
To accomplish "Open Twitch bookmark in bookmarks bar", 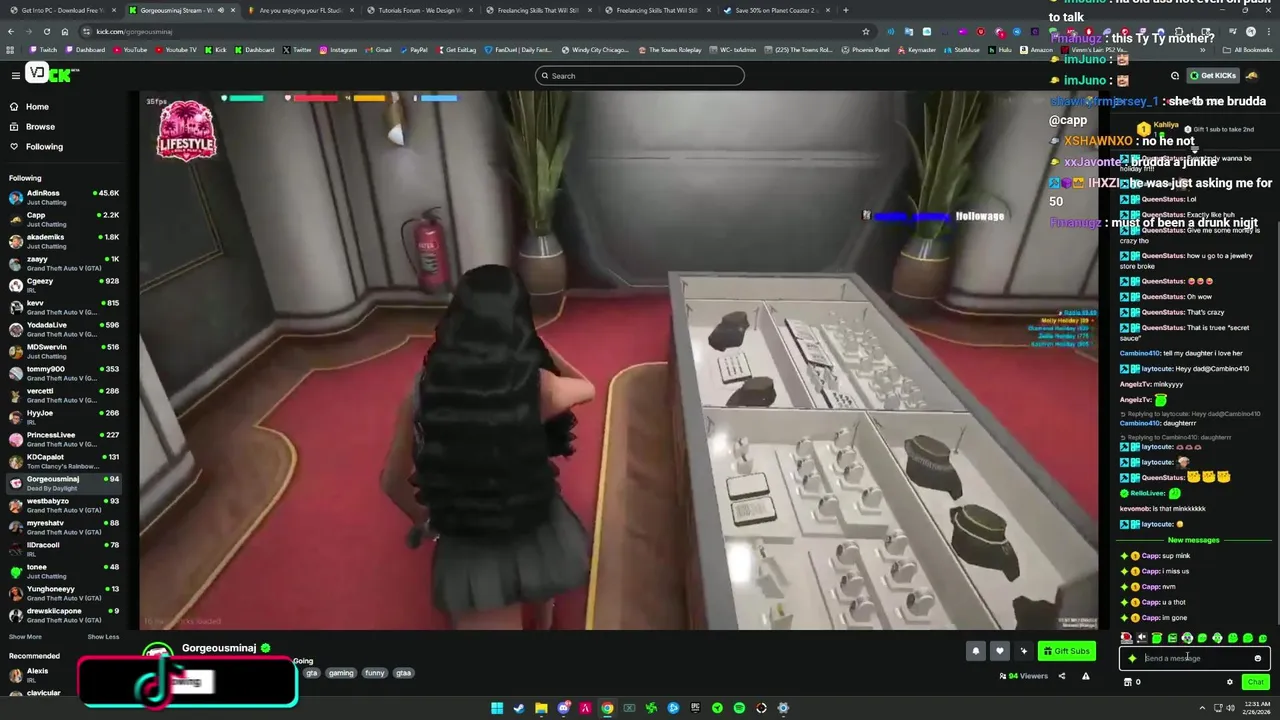I will click(x=44, y=50).
